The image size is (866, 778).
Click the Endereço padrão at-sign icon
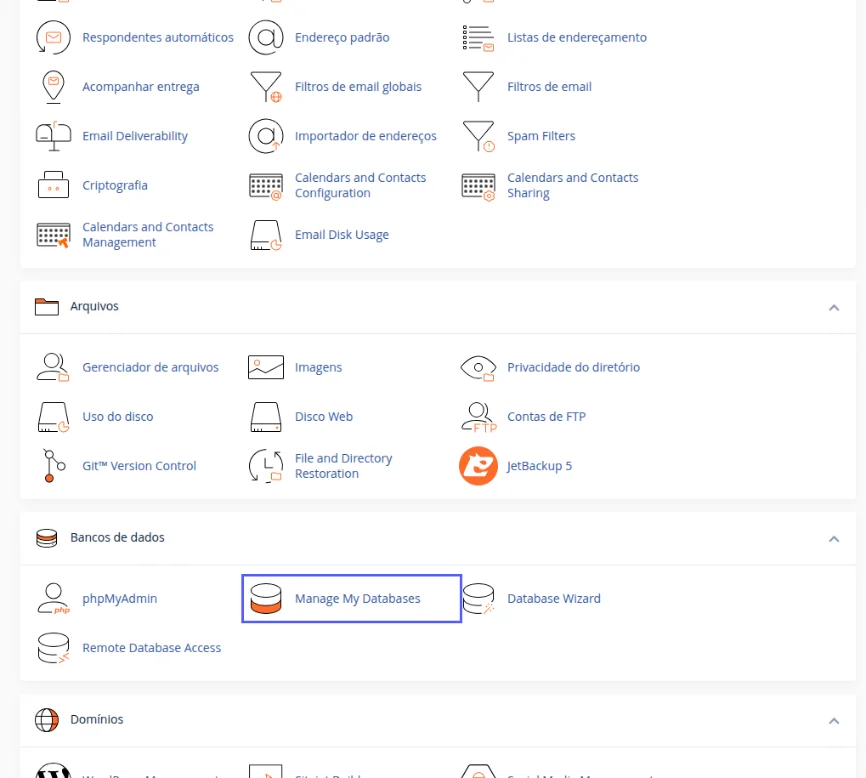tap(266, 38)
